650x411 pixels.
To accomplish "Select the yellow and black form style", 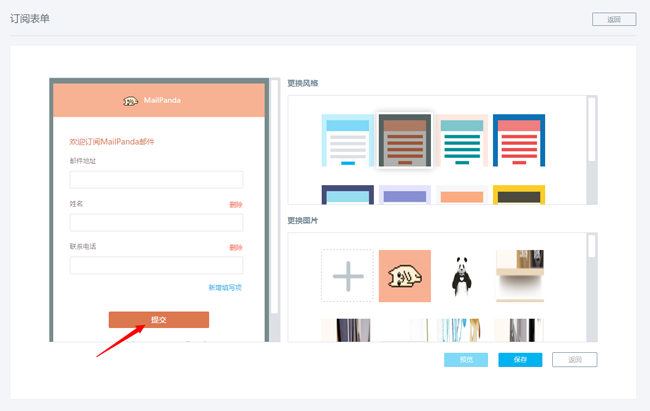I will (x=519, y=195).
